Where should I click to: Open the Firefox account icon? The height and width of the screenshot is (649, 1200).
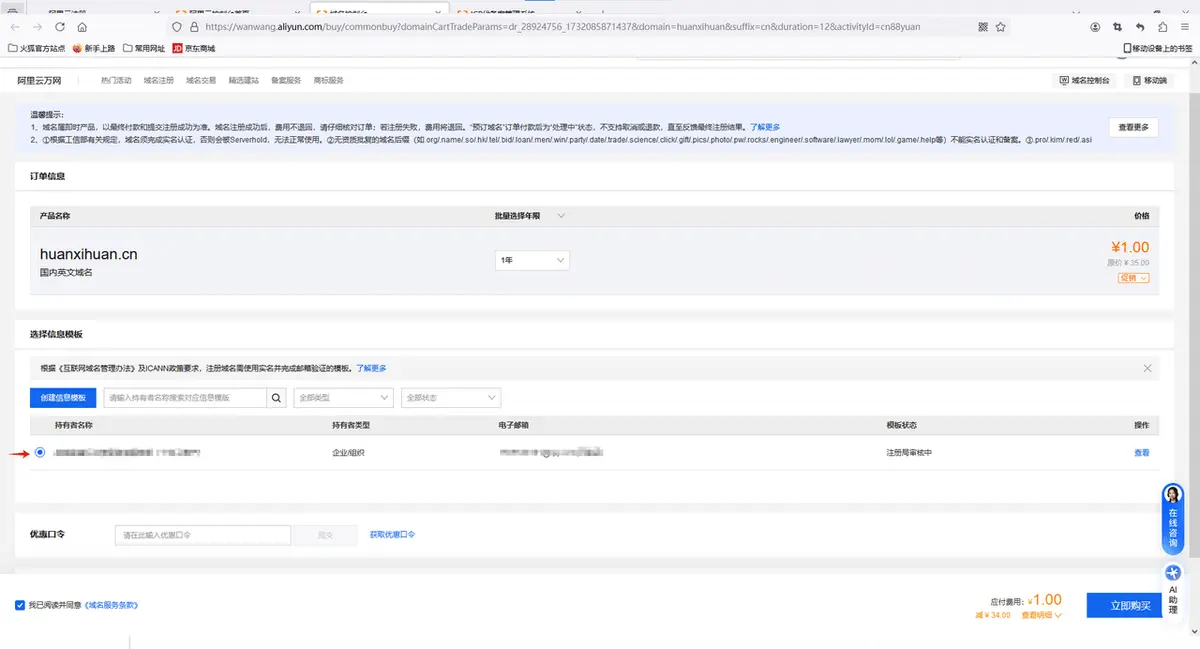(1095, 27)
